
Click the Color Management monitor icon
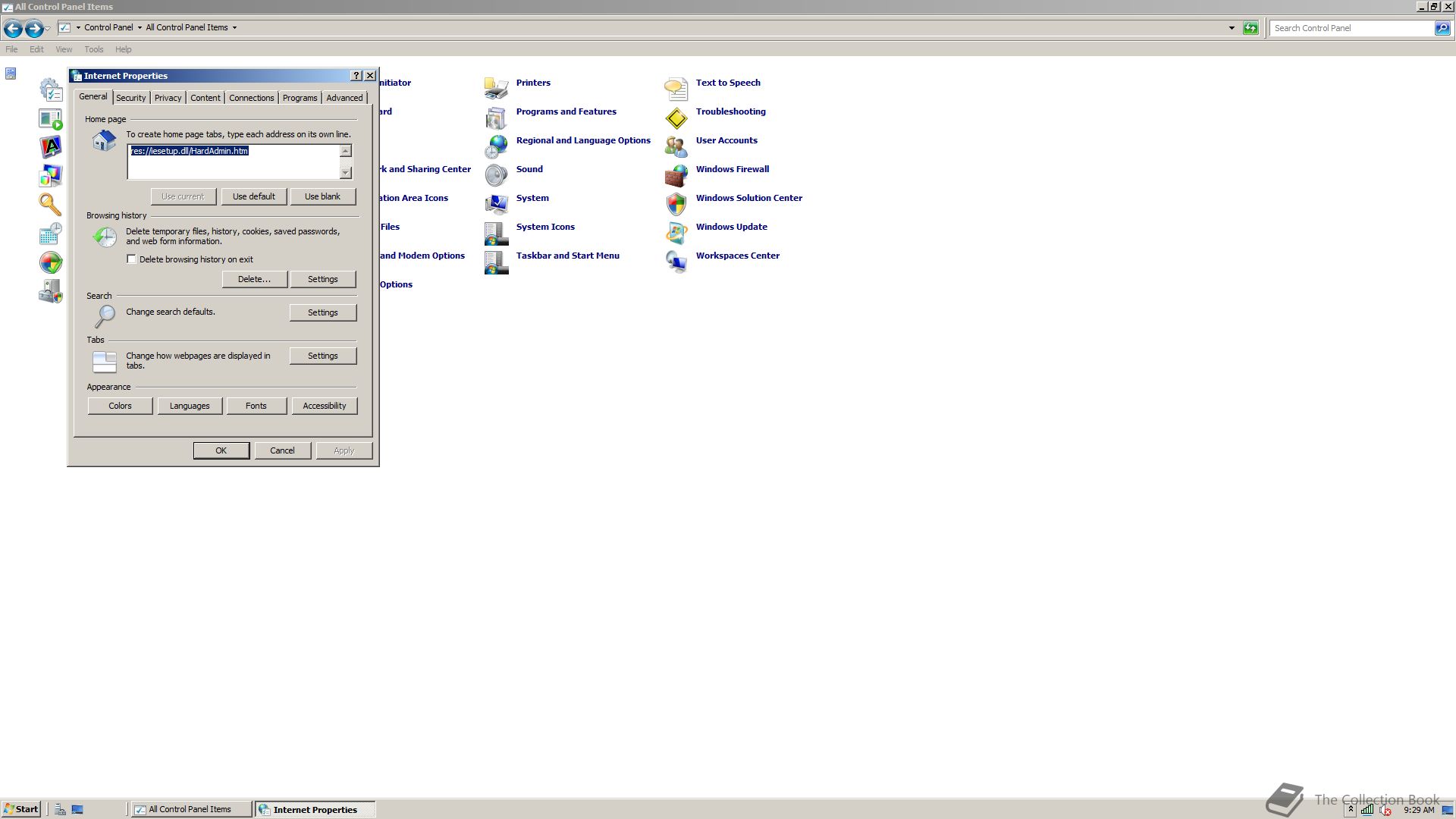point(51,176)
